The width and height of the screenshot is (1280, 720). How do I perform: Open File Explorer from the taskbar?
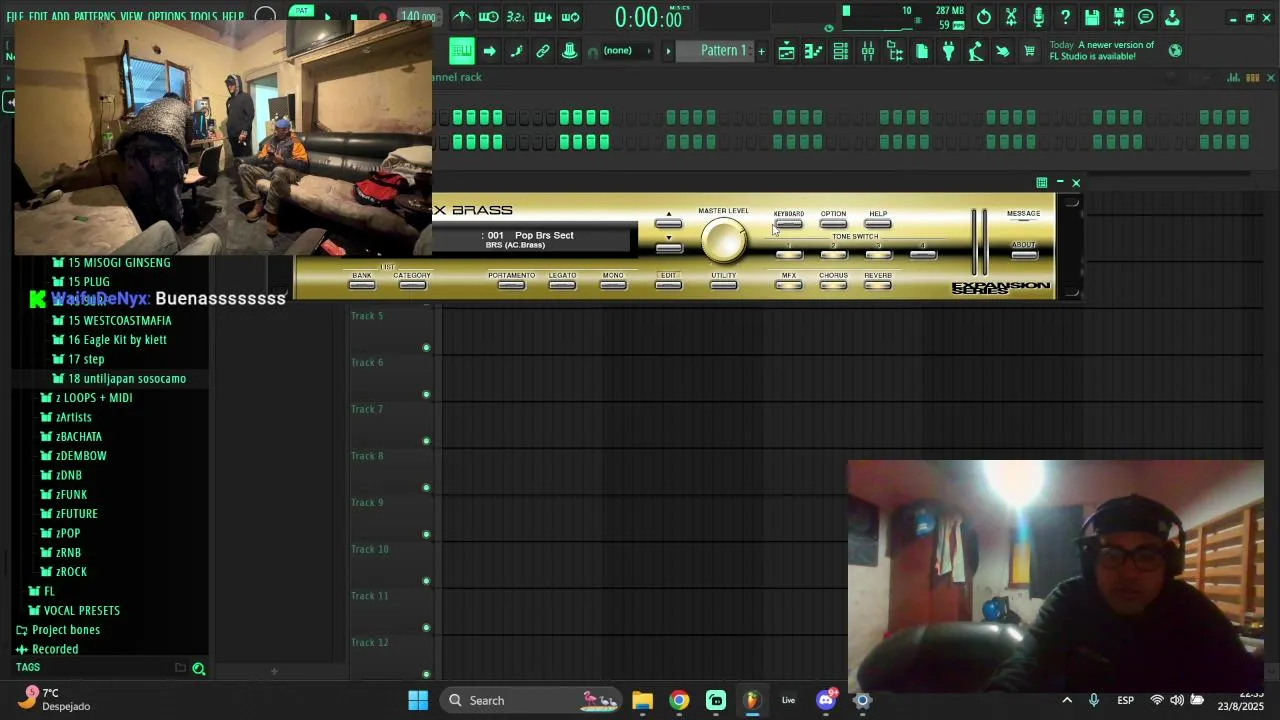click(x=642, y=700)
